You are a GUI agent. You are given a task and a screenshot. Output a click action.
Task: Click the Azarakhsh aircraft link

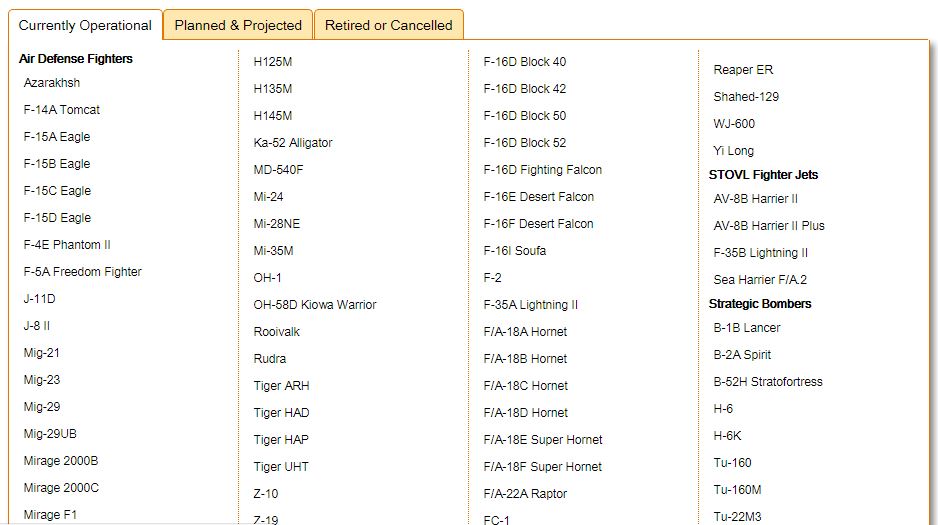pyautogui.click(x=52, y=83)
